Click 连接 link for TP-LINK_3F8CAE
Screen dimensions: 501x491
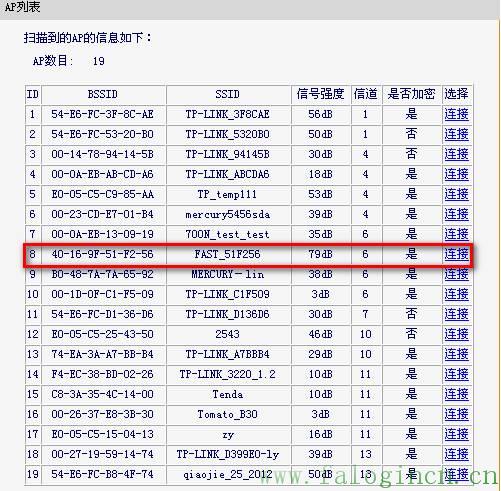pyautogui.click(x=456, y=114)
